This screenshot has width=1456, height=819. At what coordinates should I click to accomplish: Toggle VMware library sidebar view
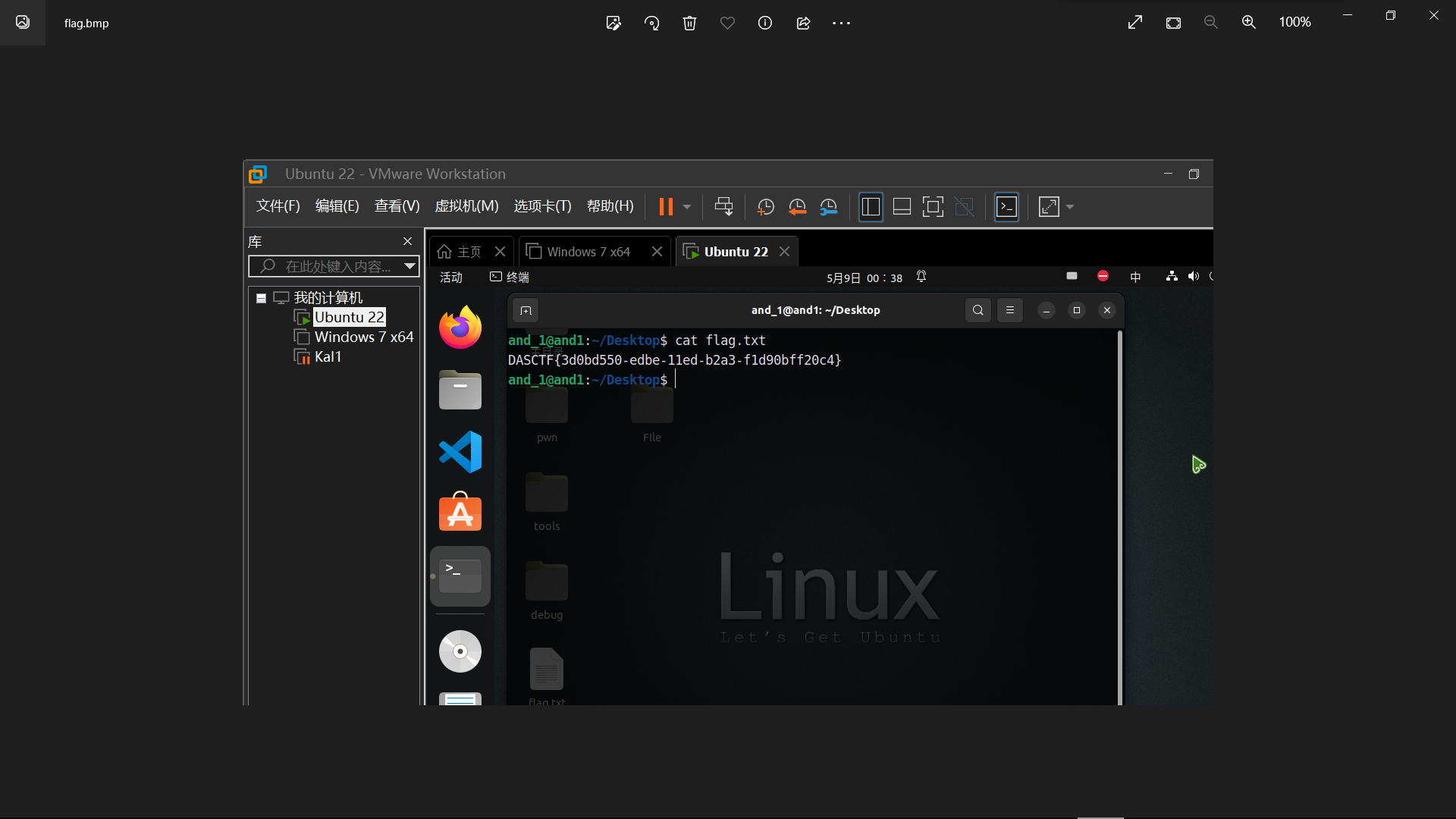point(871,206)
